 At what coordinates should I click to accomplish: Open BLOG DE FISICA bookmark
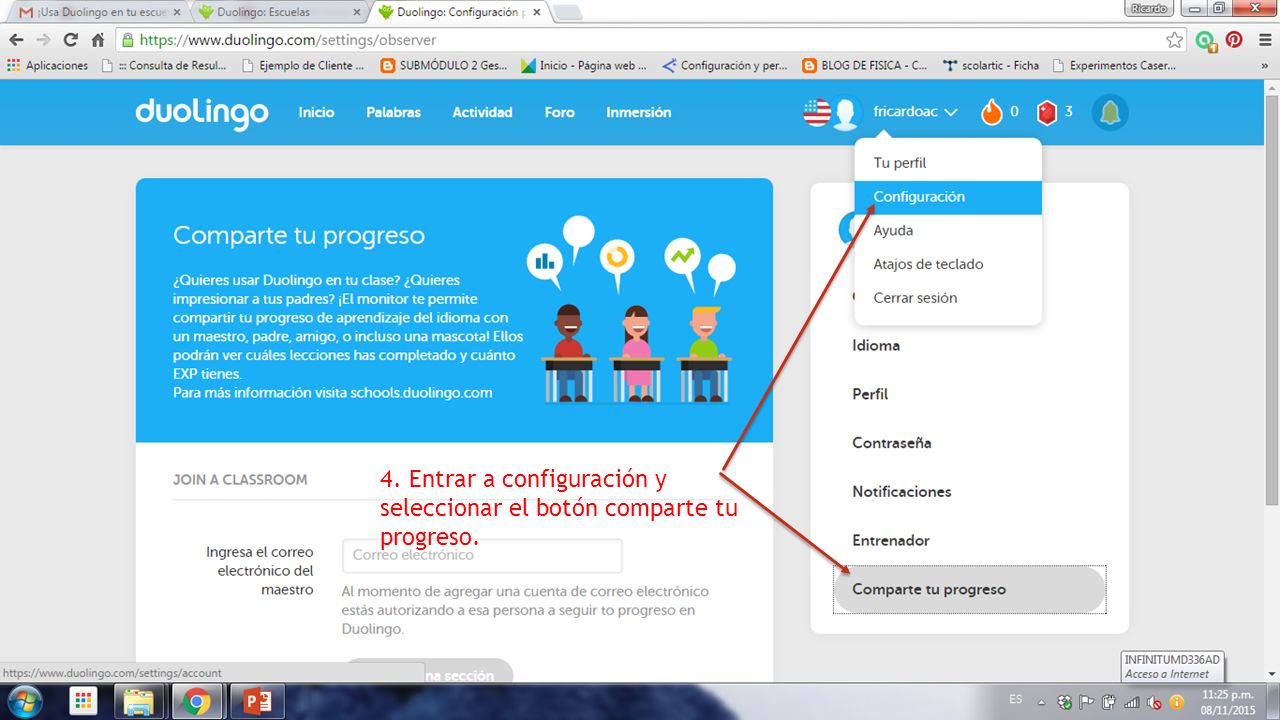(866, 66)
